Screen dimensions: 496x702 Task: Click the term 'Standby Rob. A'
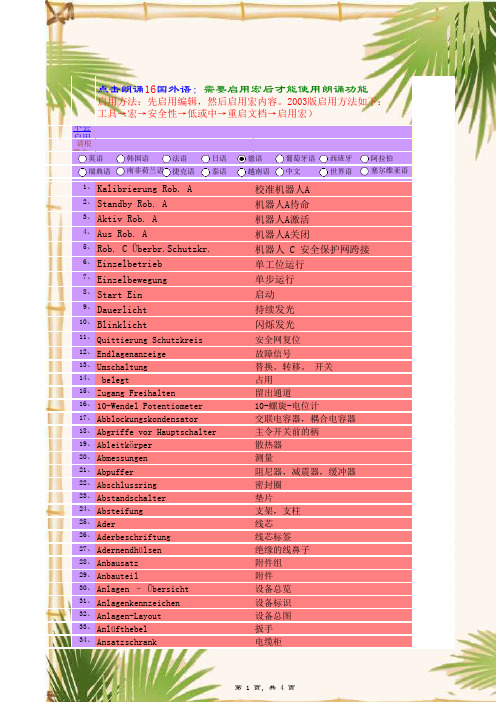(132, 204)
